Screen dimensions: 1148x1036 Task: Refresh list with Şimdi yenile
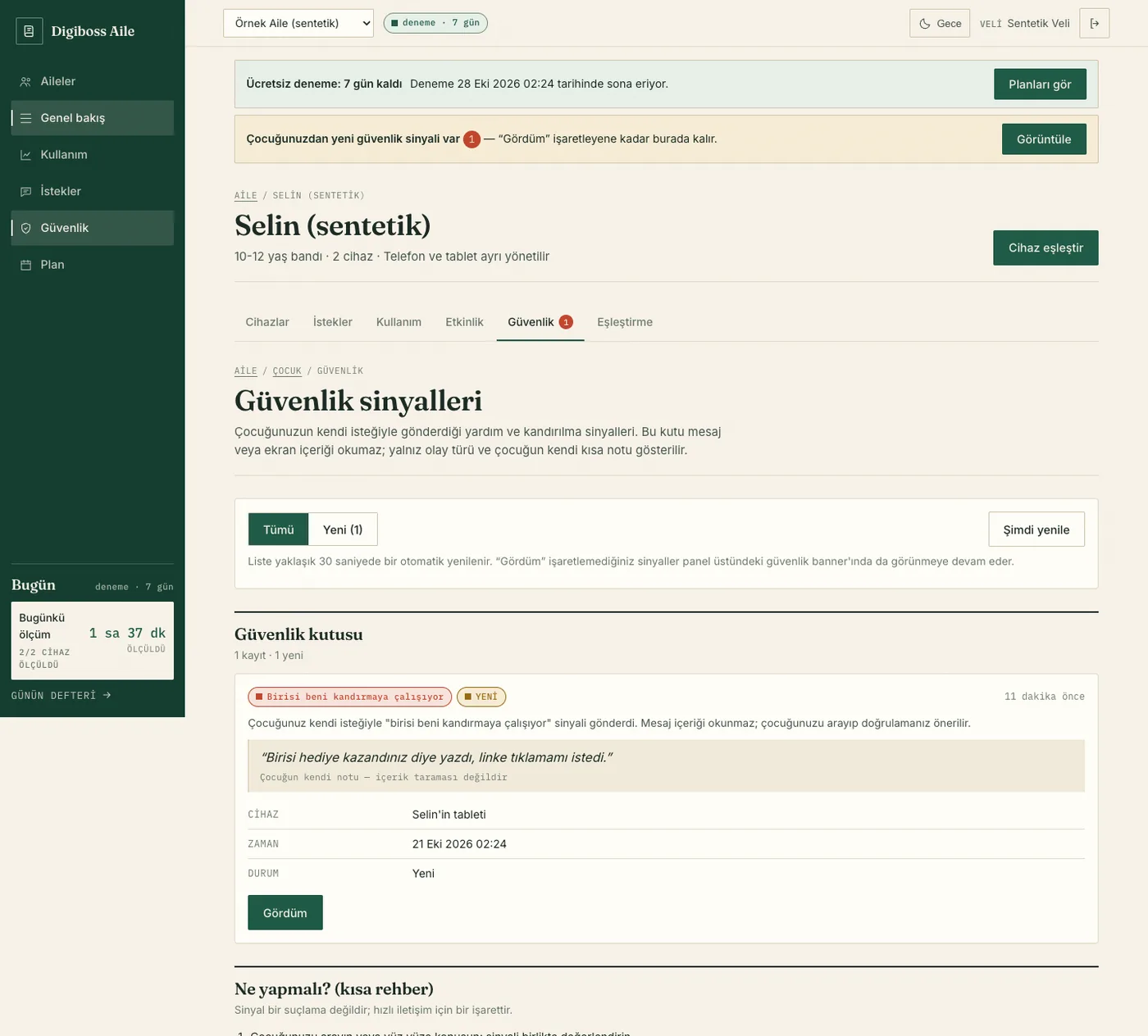(x=1036, y=529)
